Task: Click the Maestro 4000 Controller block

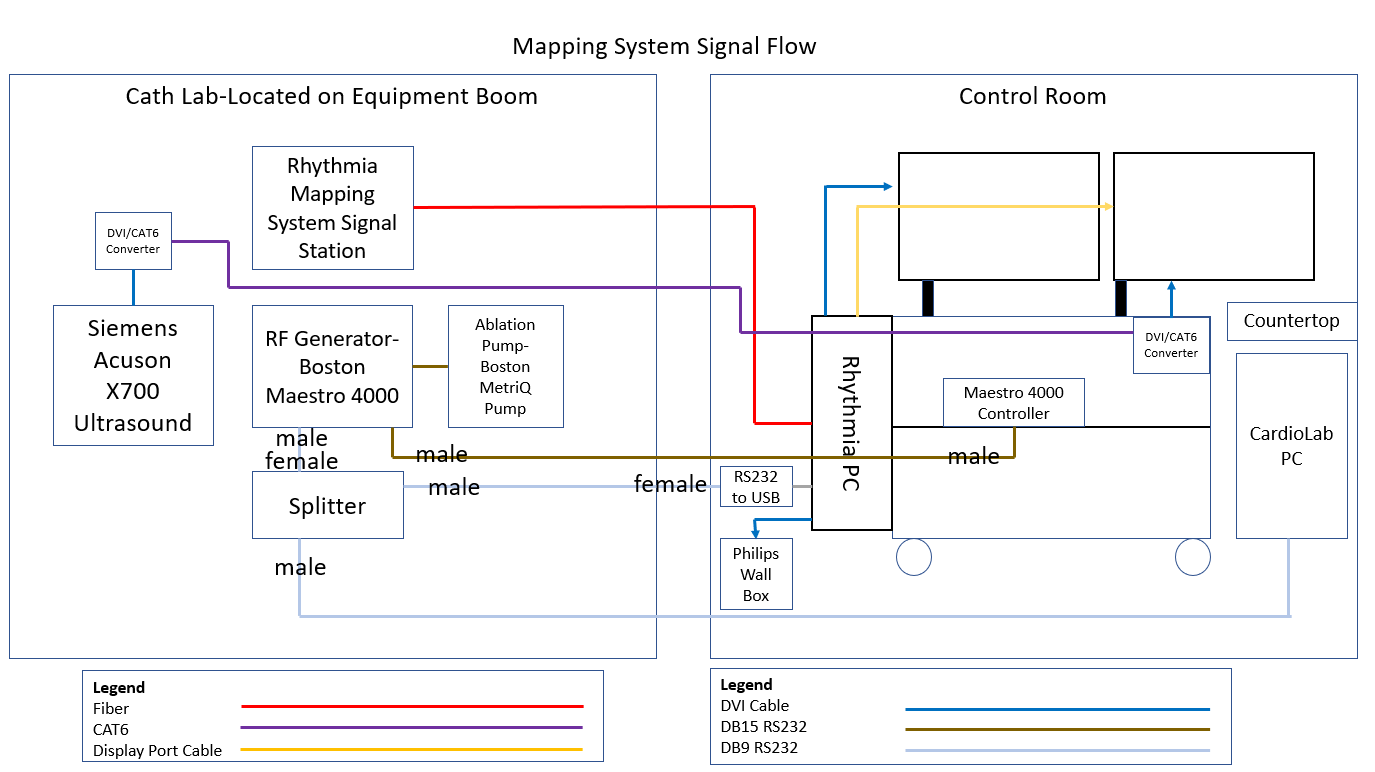Action: pyautogui.click(x=1014, y=403)
